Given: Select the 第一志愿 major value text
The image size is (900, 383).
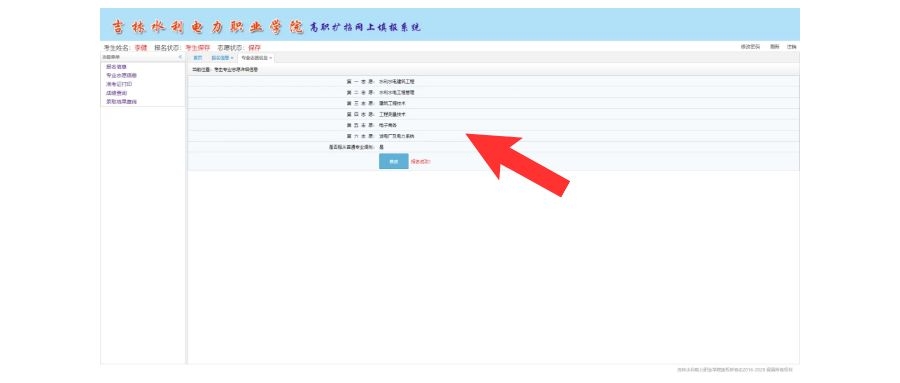Looking at the screenshot, I should 397,82.
